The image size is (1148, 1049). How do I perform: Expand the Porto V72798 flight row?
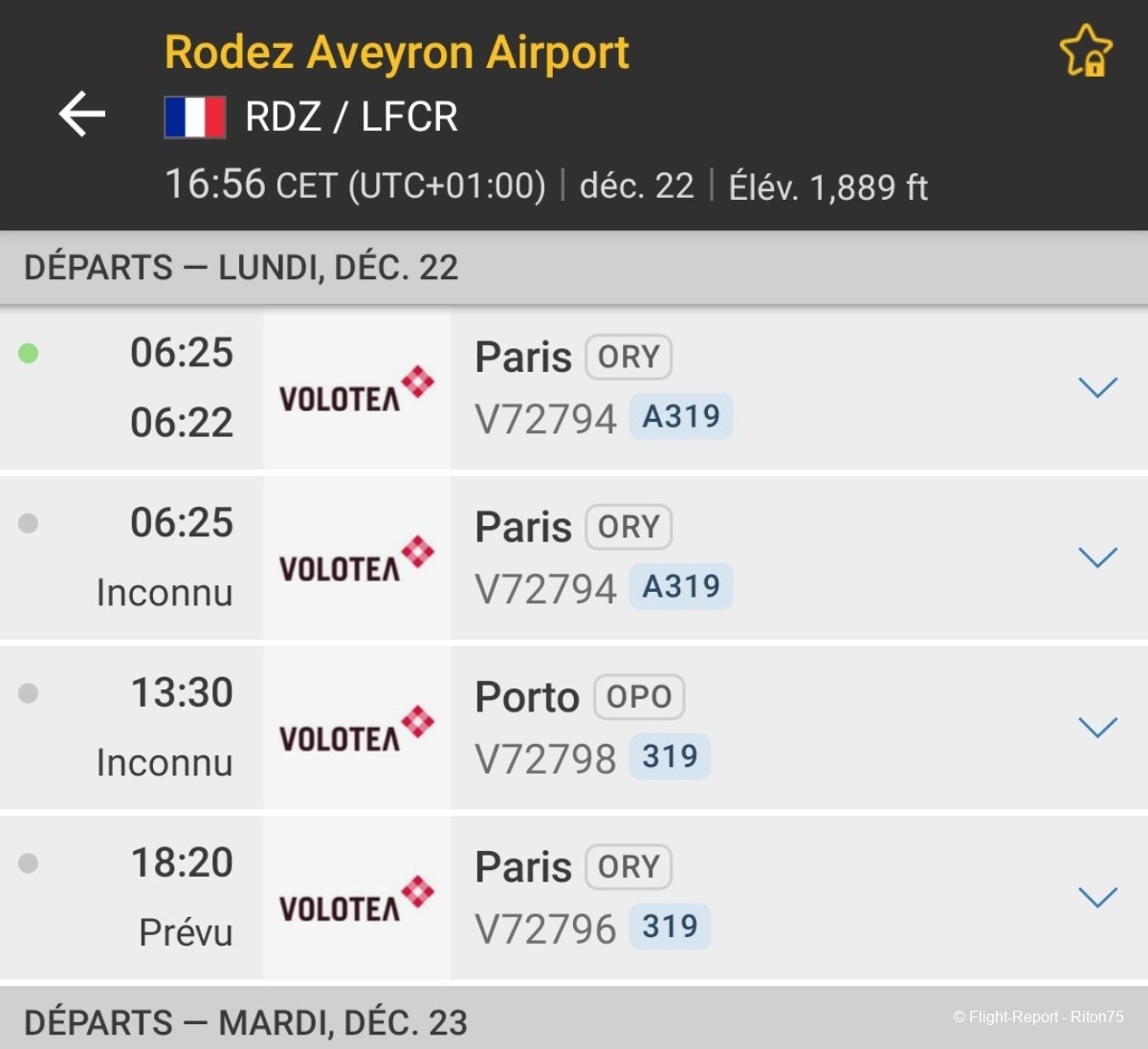[x=1097, y=728]
